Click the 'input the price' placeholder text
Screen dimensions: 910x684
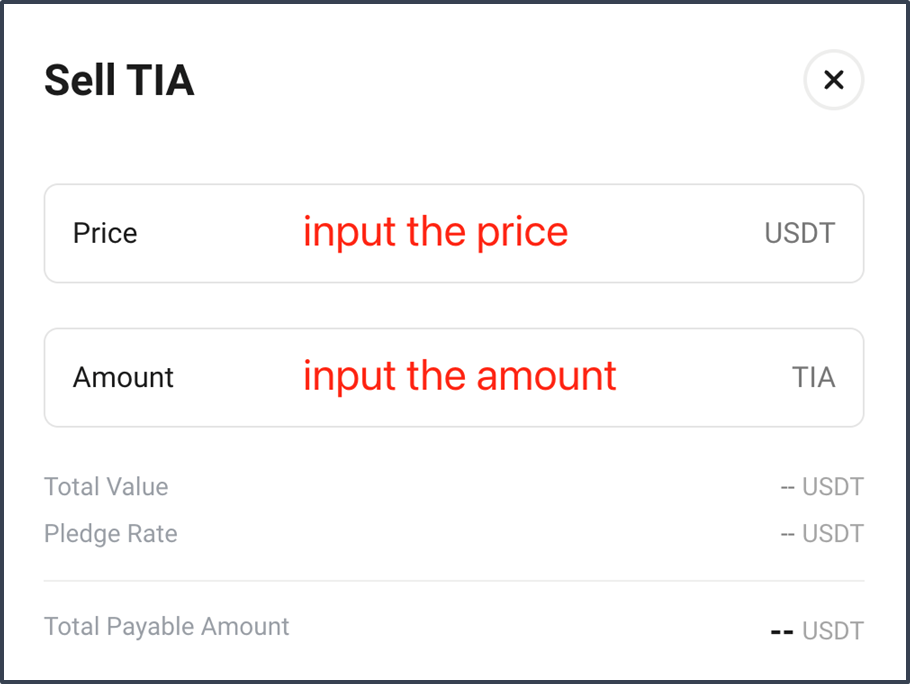[x=435, y=233]
